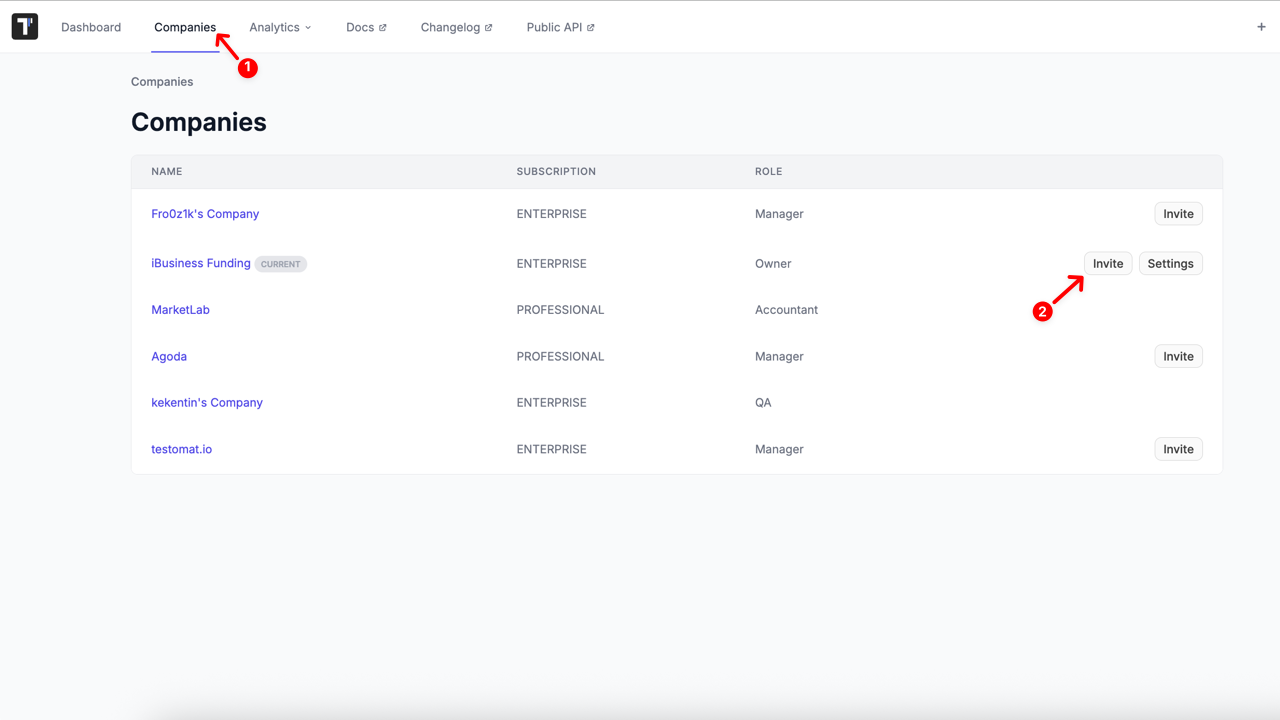Open iBusiness Funding's company page
Image resolution: width=1280 pixels, height=720 pixels.
click(x=200, y=263)
